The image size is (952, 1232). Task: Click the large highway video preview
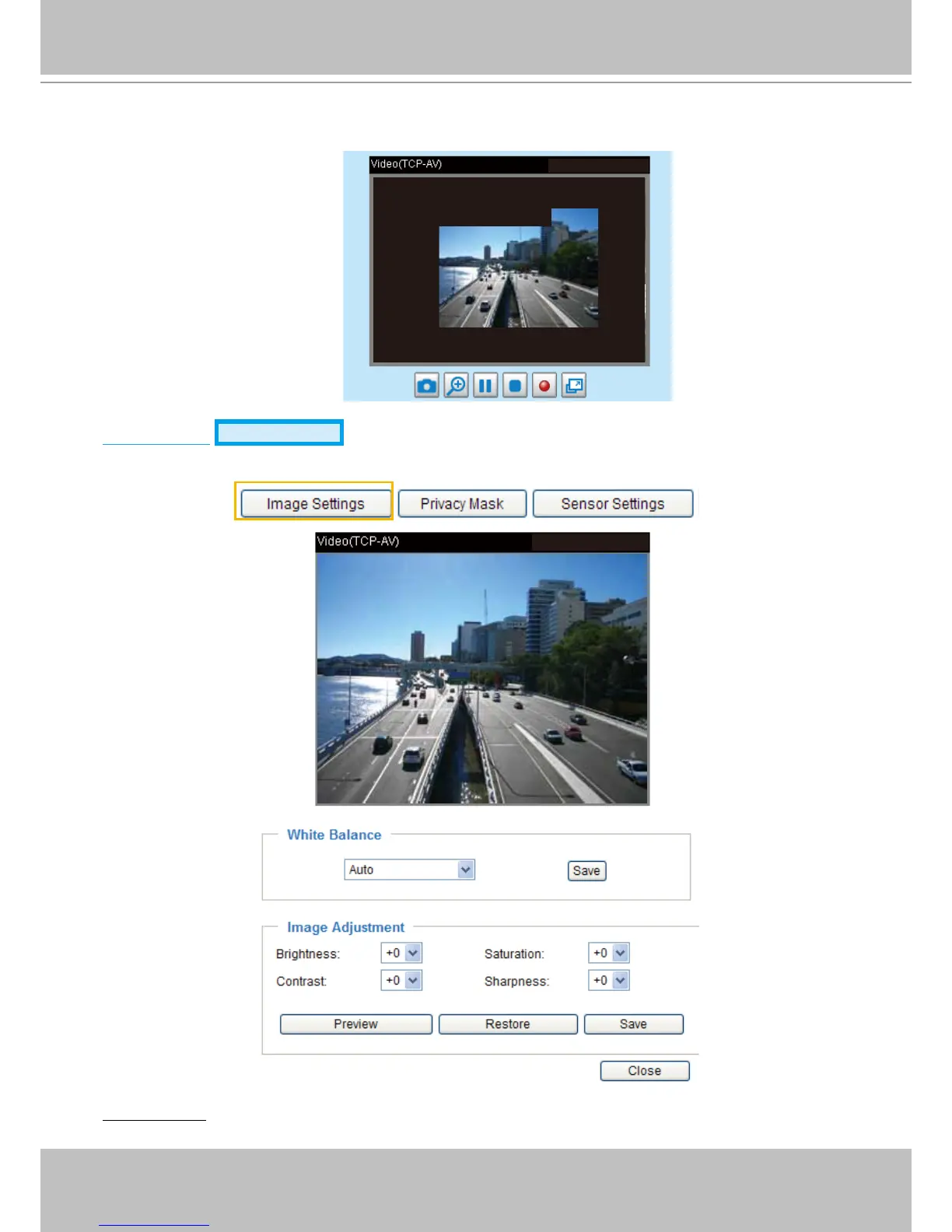[482, 678]
